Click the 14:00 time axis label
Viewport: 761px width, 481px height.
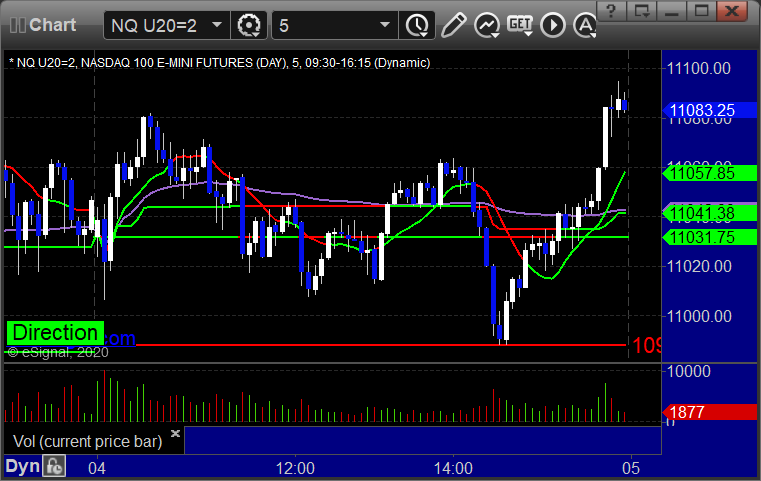[453, 468]
